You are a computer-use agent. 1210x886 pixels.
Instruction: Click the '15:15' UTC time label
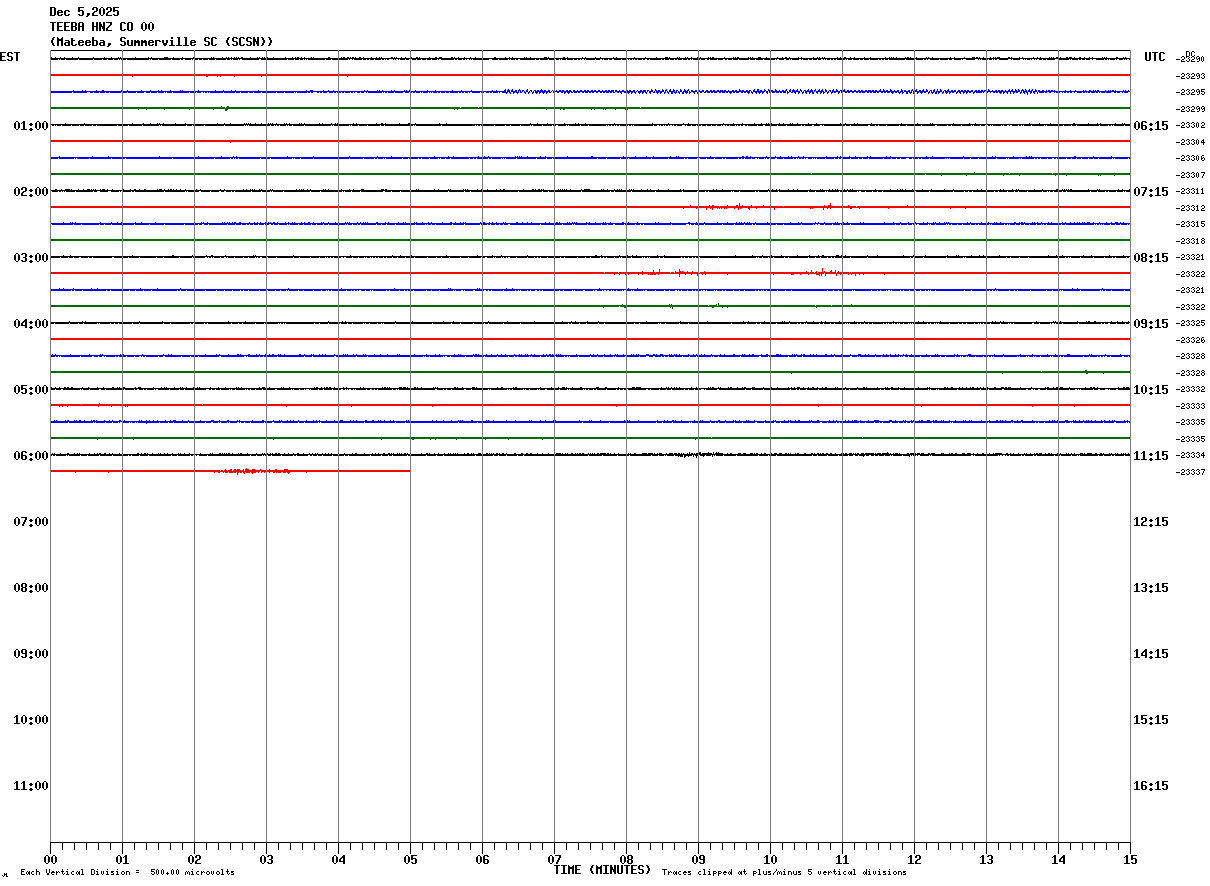[1150, 720]
